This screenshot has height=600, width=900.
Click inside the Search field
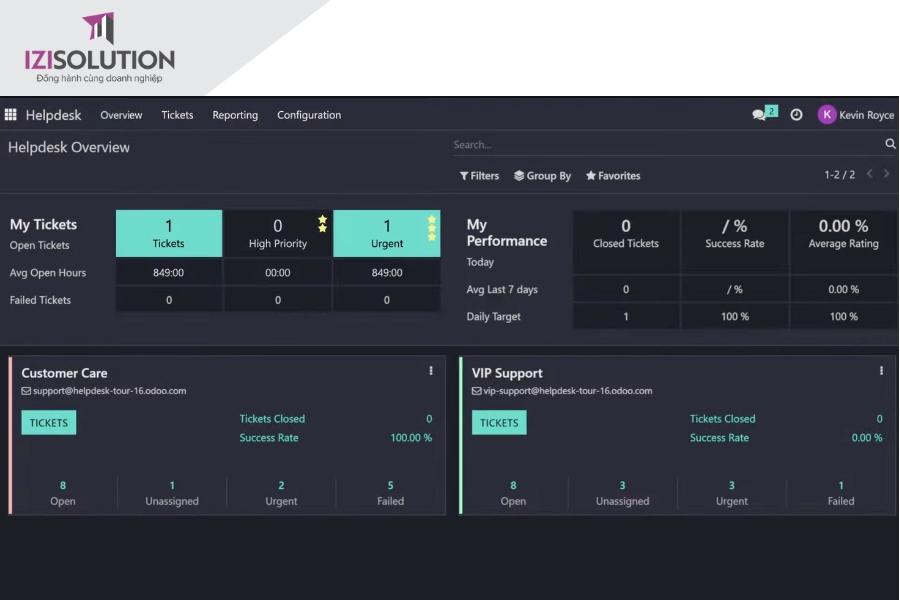tap(665, 145)
